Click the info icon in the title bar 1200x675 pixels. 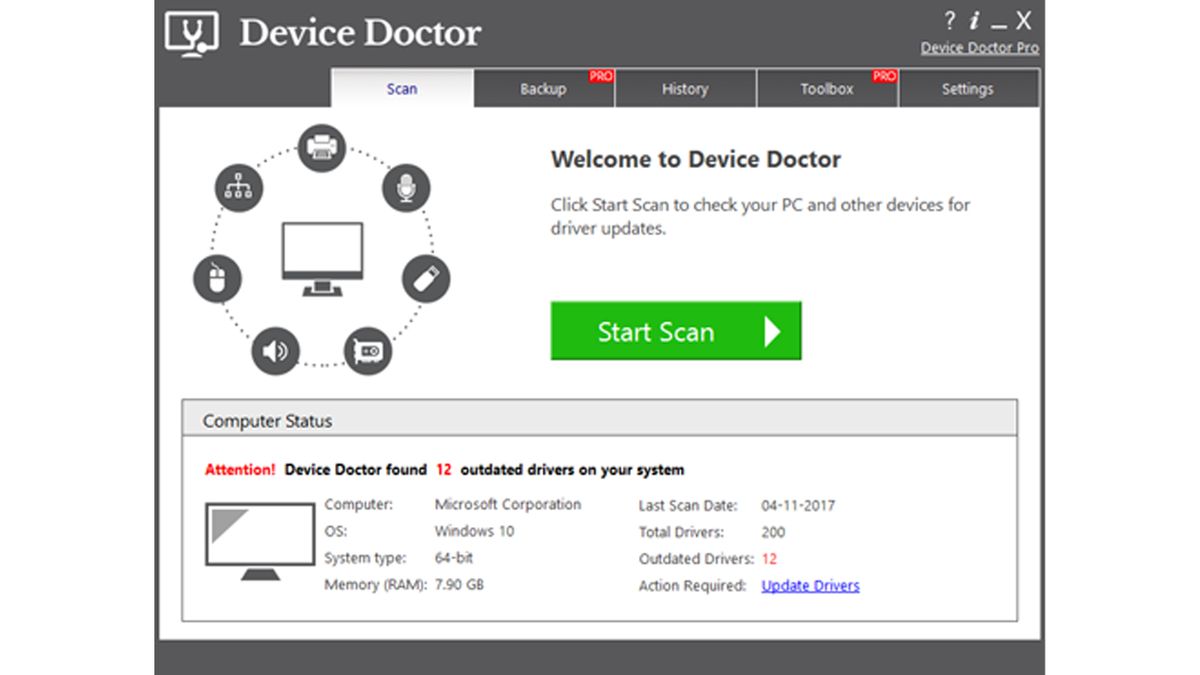coord(973,20)
